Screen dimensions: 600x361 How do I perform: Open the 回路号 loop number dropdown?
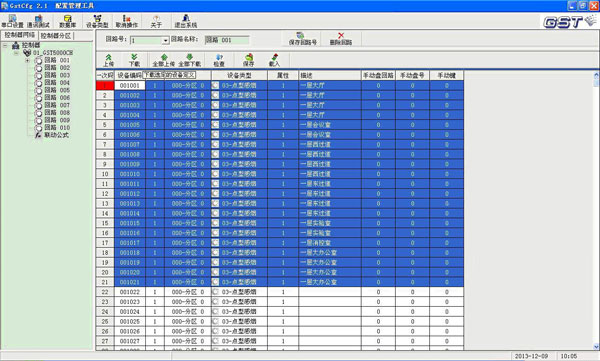click(165, 40)
